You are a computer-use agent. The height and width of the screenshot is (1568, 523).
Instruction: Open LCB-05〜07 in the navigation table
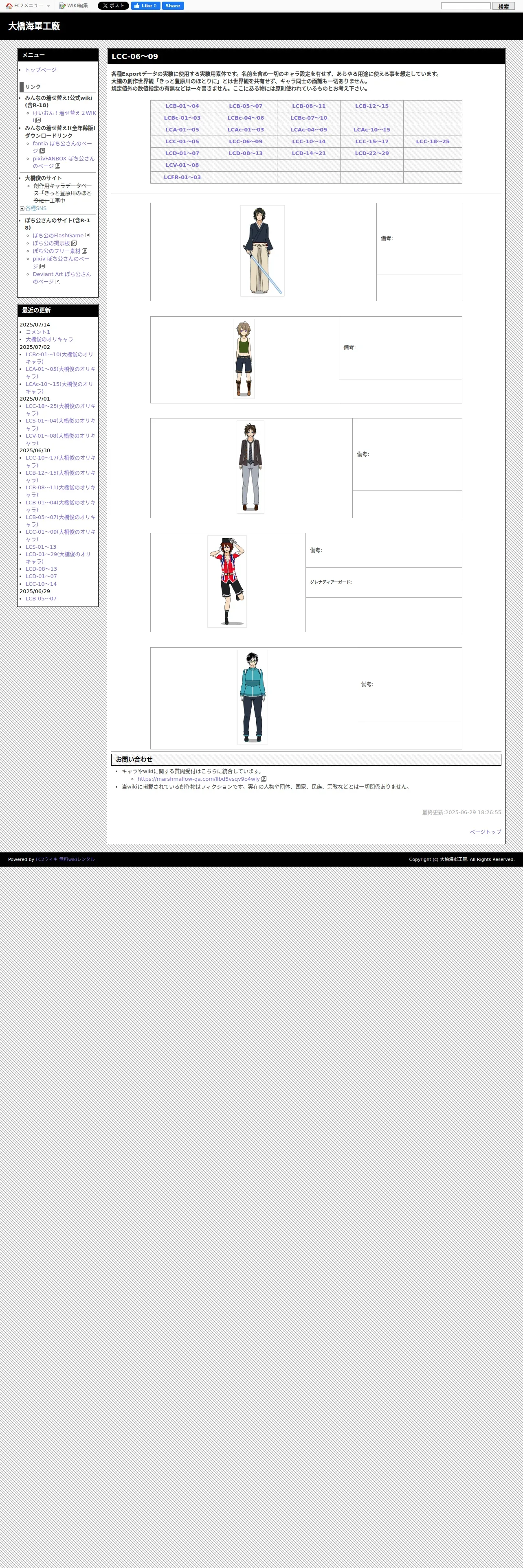coord(245,106)
